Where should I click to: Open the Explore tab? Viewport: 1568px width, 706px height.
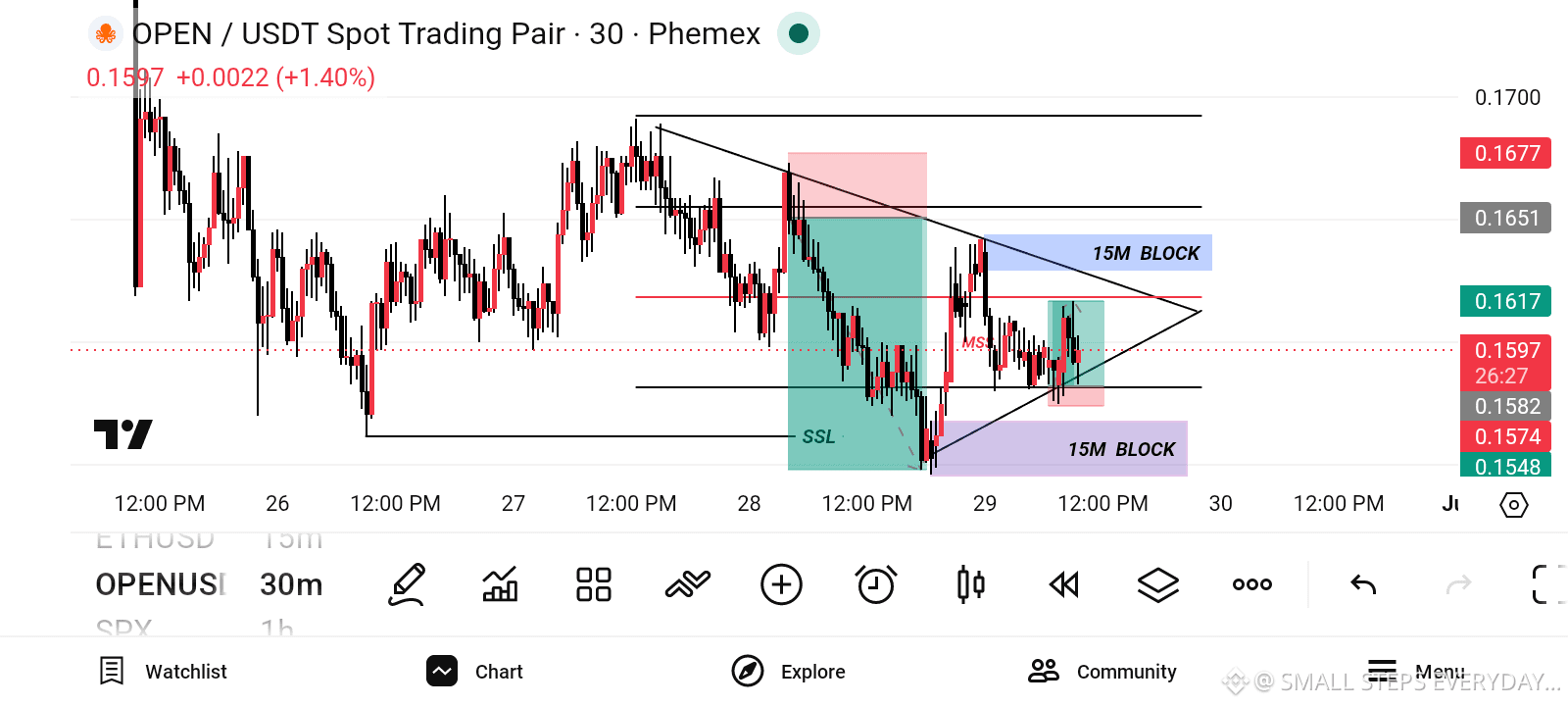point(791,672)
